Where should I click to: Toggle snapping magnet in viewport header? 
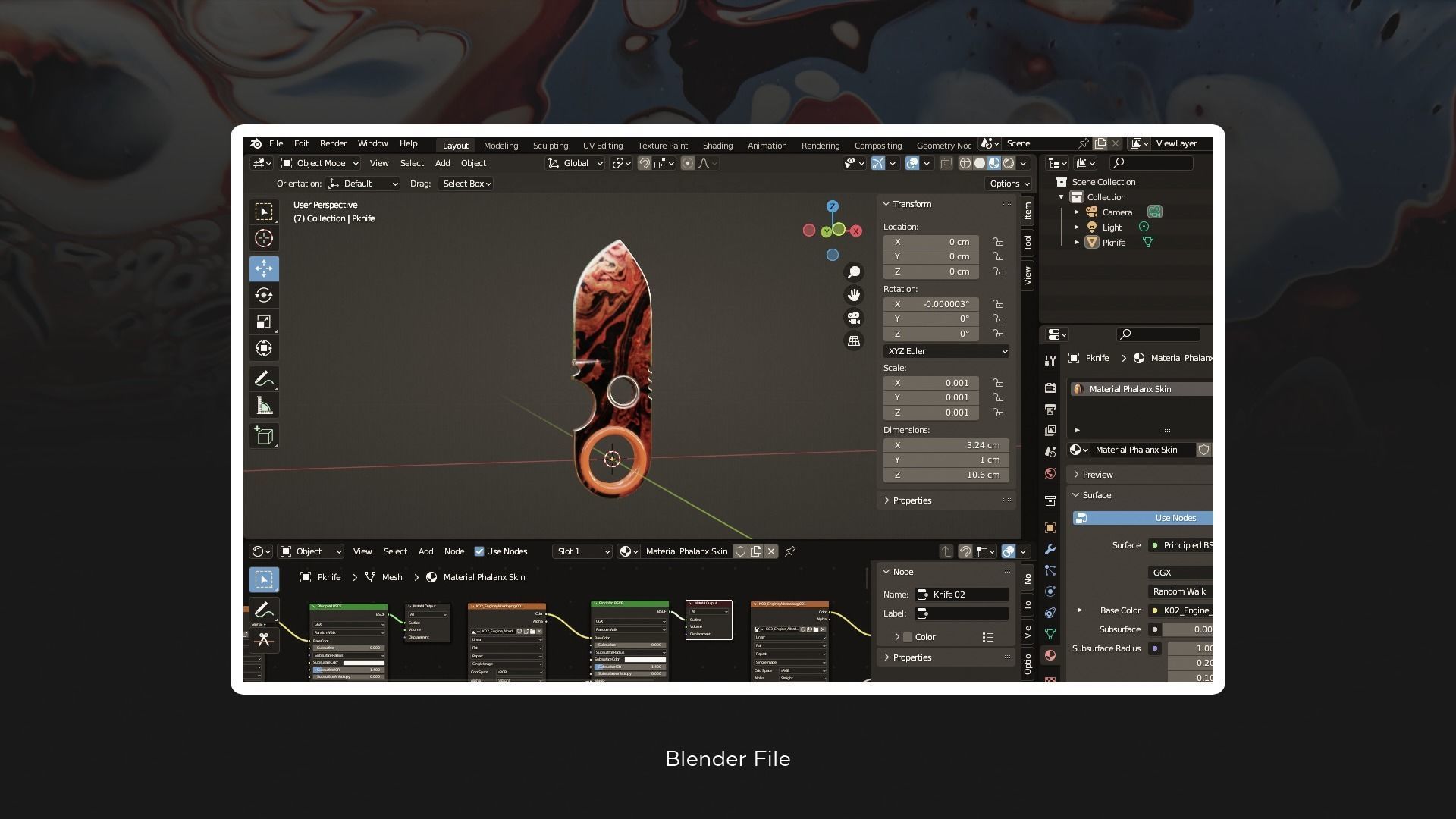point(645,163)
